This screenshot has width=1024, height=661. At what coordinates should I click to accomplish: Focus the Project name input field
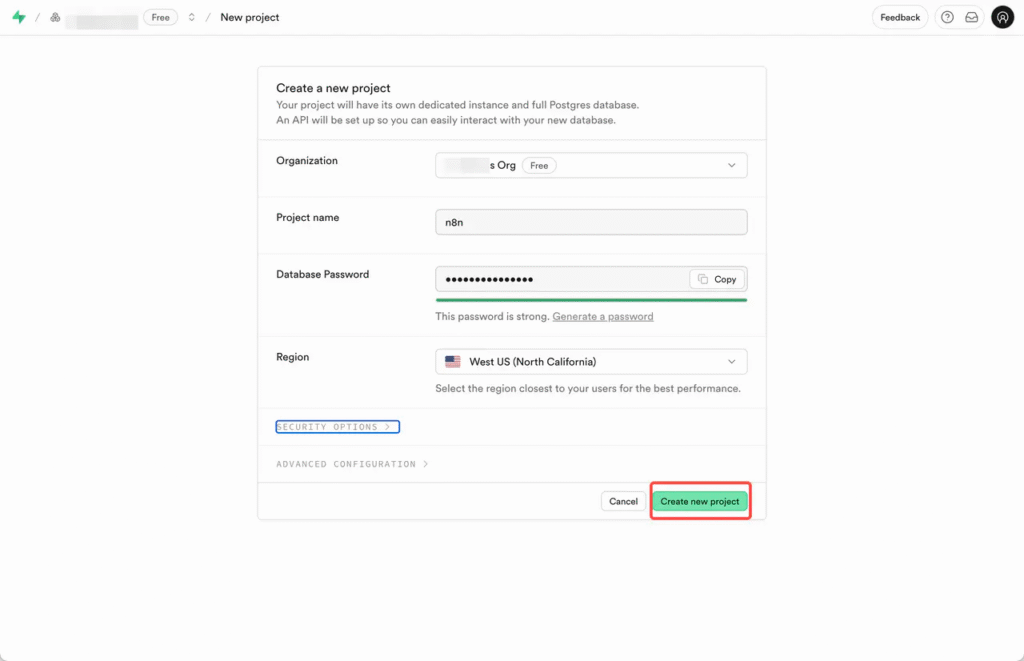click(591, 222)
